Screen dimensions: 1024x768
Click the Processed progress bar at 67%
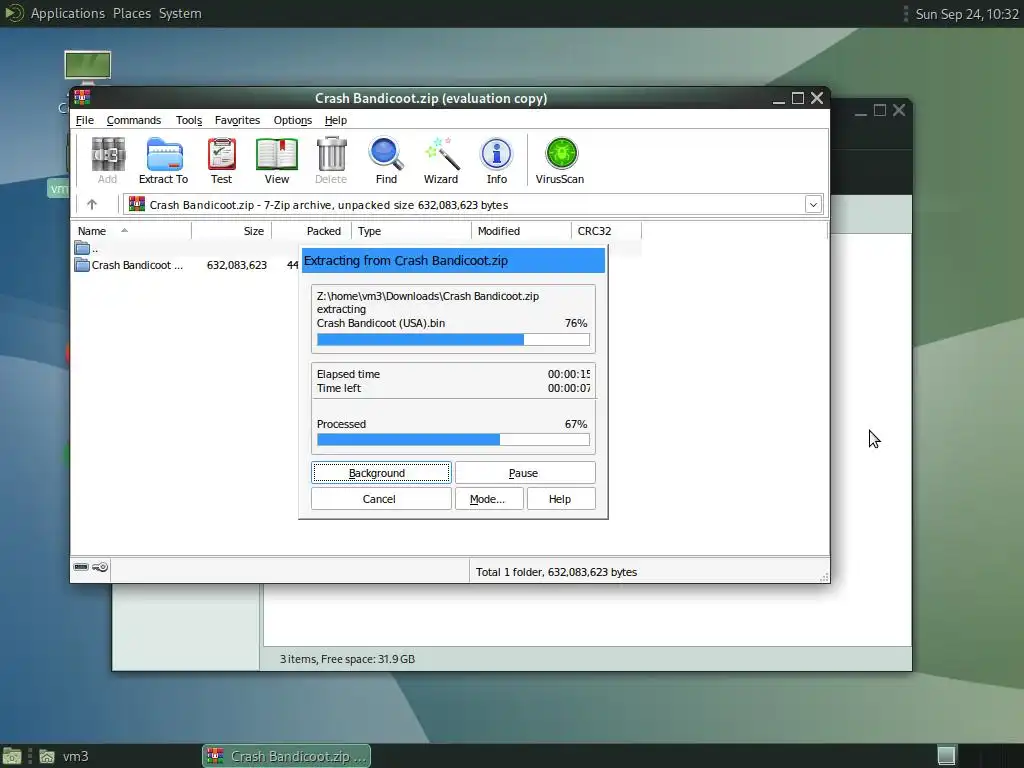[453, 440]
